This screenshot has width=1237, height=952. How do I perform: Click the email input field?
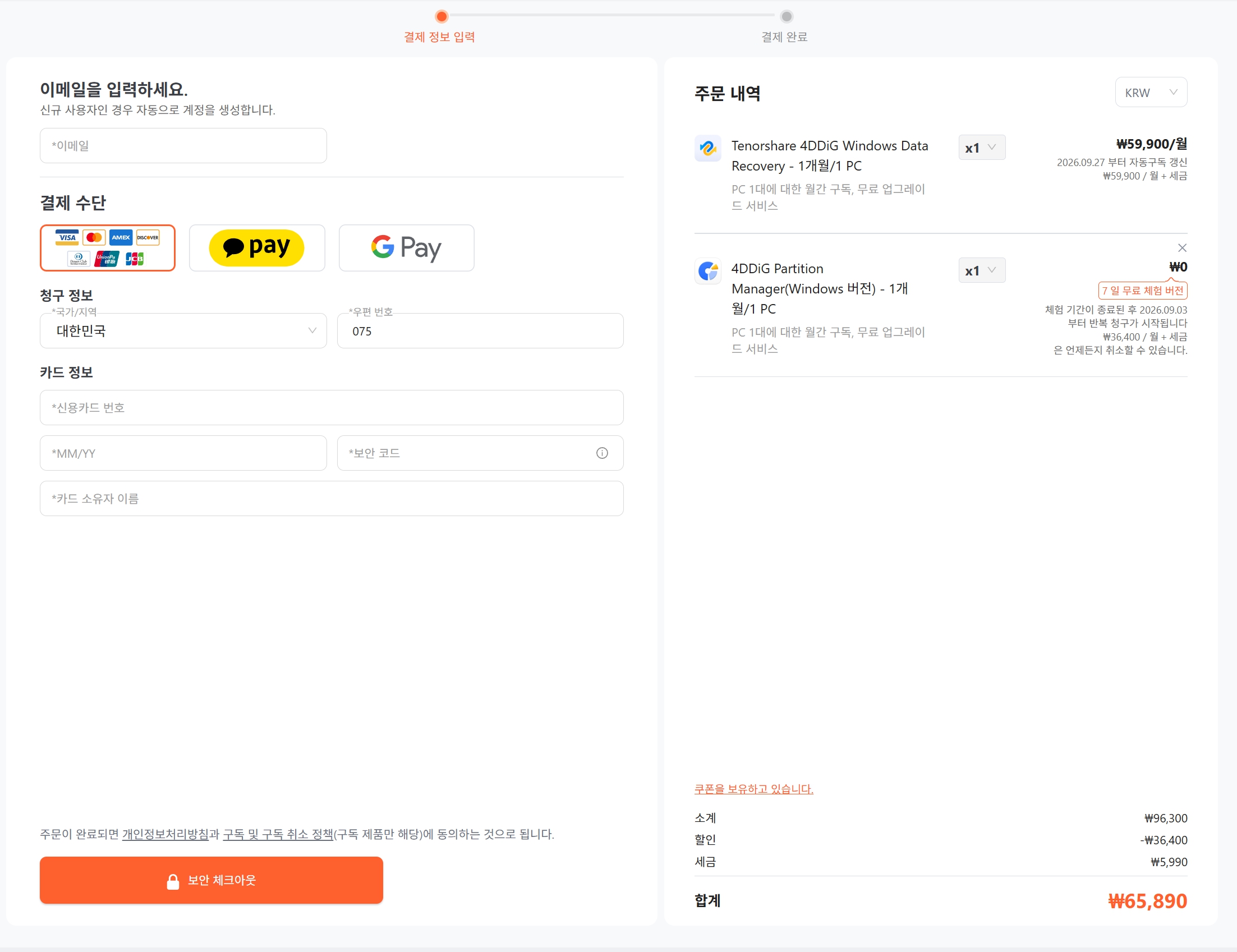click(x=183, y=145)
